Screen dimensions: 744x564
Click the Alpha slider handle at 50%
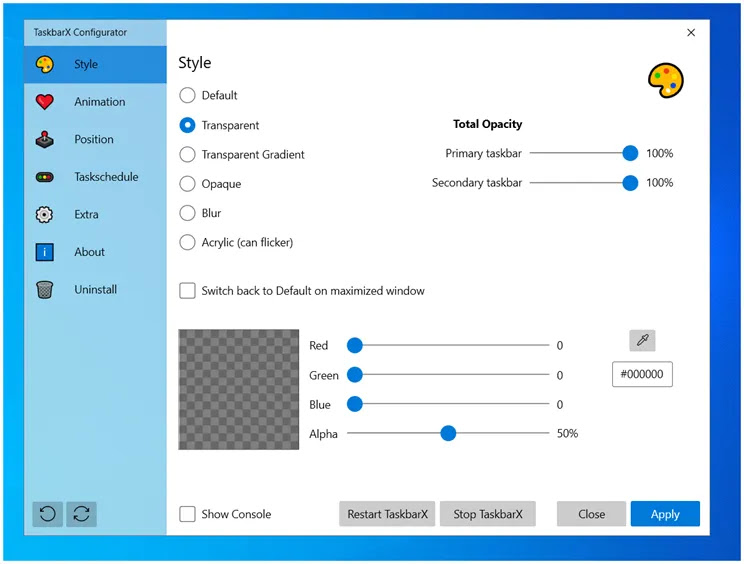click(x=448, y=433)
